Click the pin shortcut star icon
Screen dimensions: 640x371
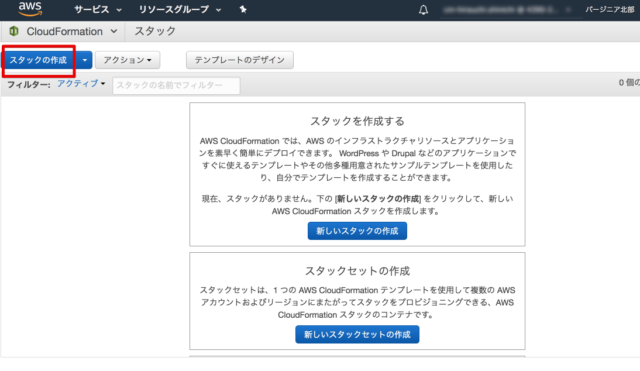click(243, 9)
